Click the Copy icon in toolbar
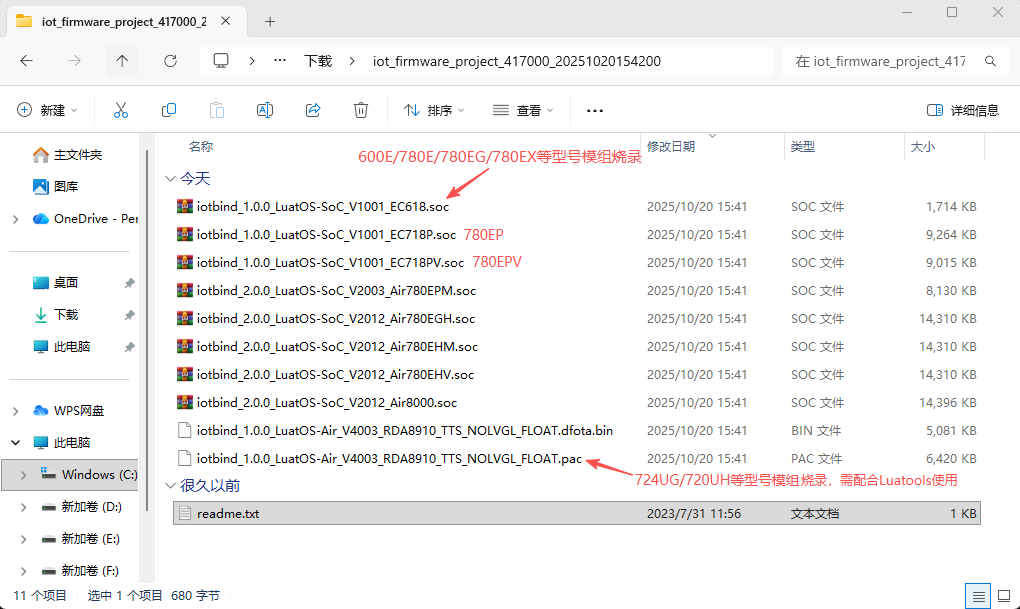The height and width of the screenshot is (609, 1020). point(169,110)
